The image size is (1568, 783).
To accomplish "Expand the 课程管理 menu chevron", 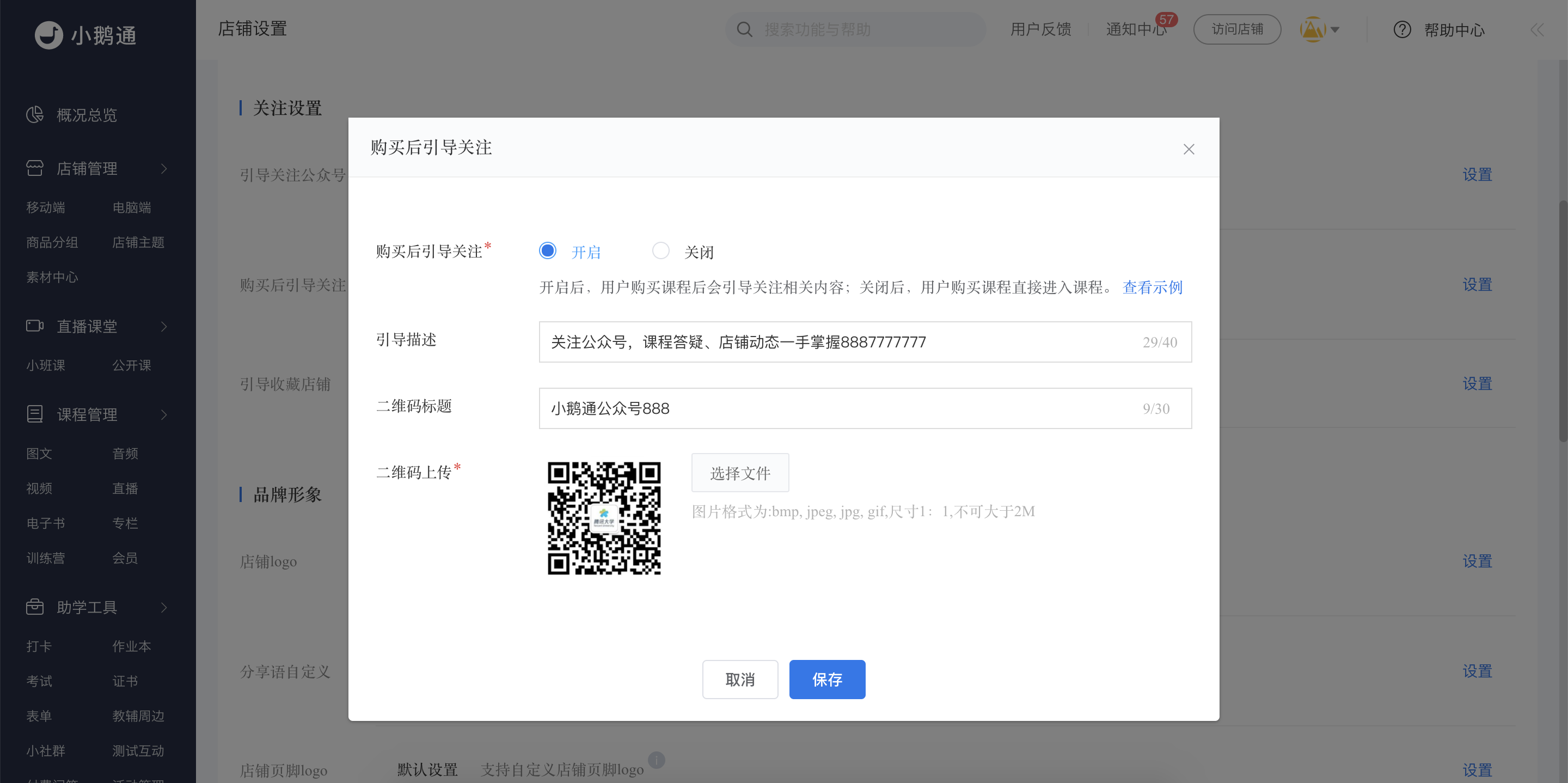I will [x=164, y=414].
